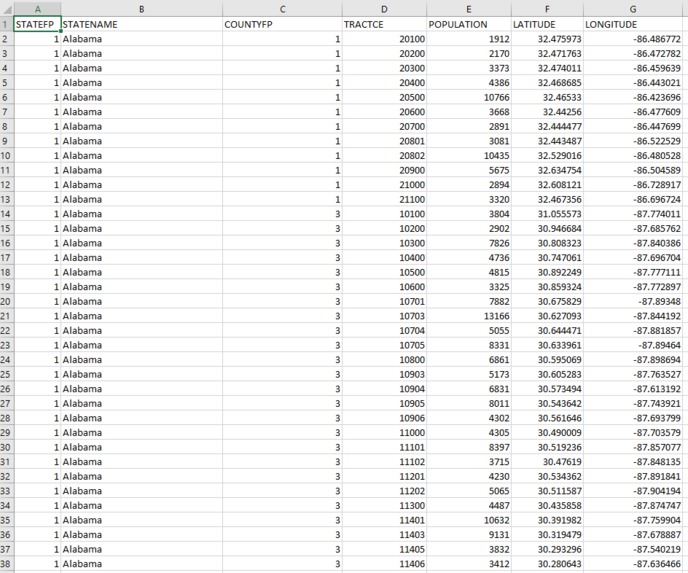
Task: Click population cell 10435
Action: pos(469,155)
